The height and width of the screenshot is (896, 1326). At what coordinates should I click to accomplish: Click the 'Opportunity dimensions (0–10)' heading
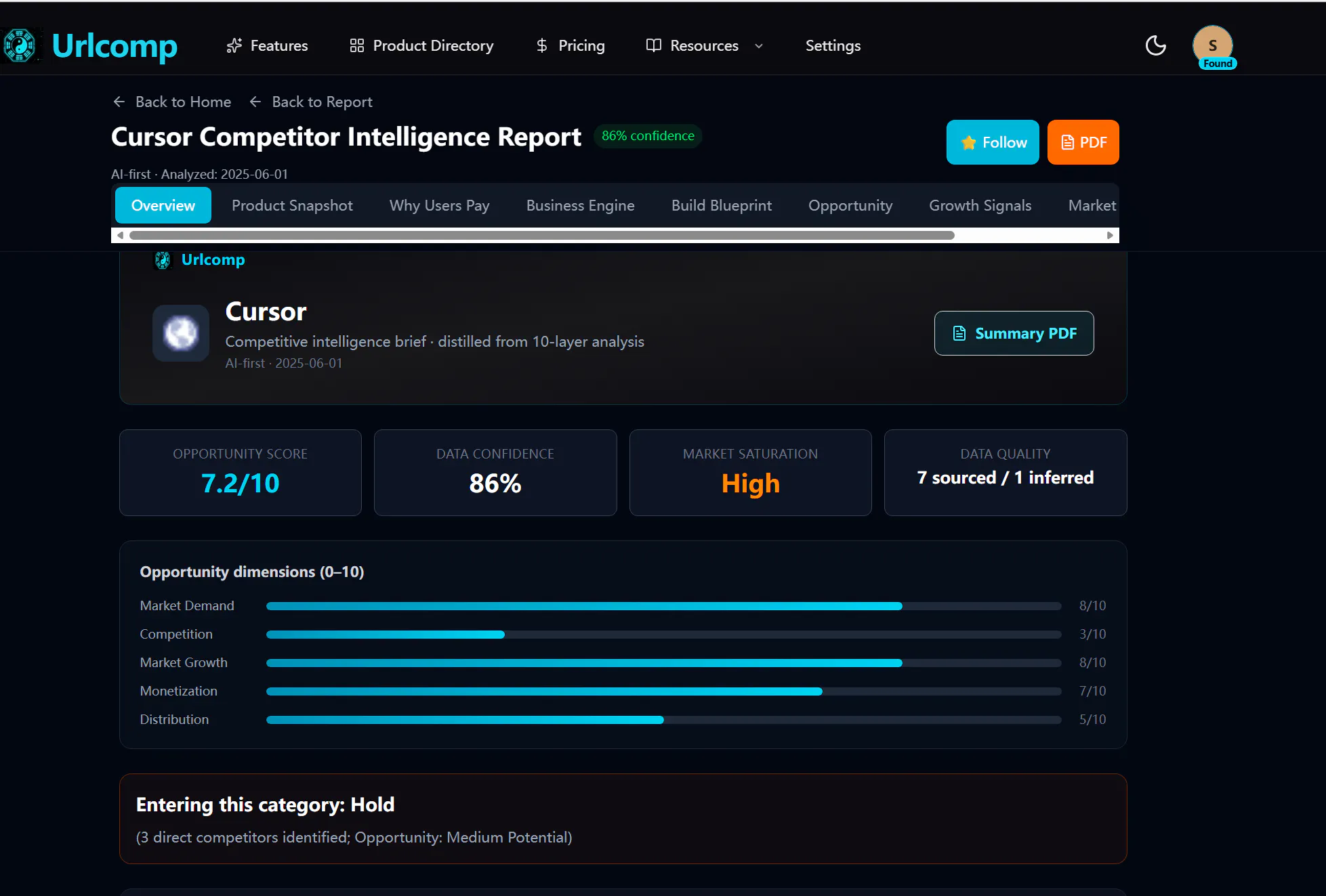click(252, 572)
